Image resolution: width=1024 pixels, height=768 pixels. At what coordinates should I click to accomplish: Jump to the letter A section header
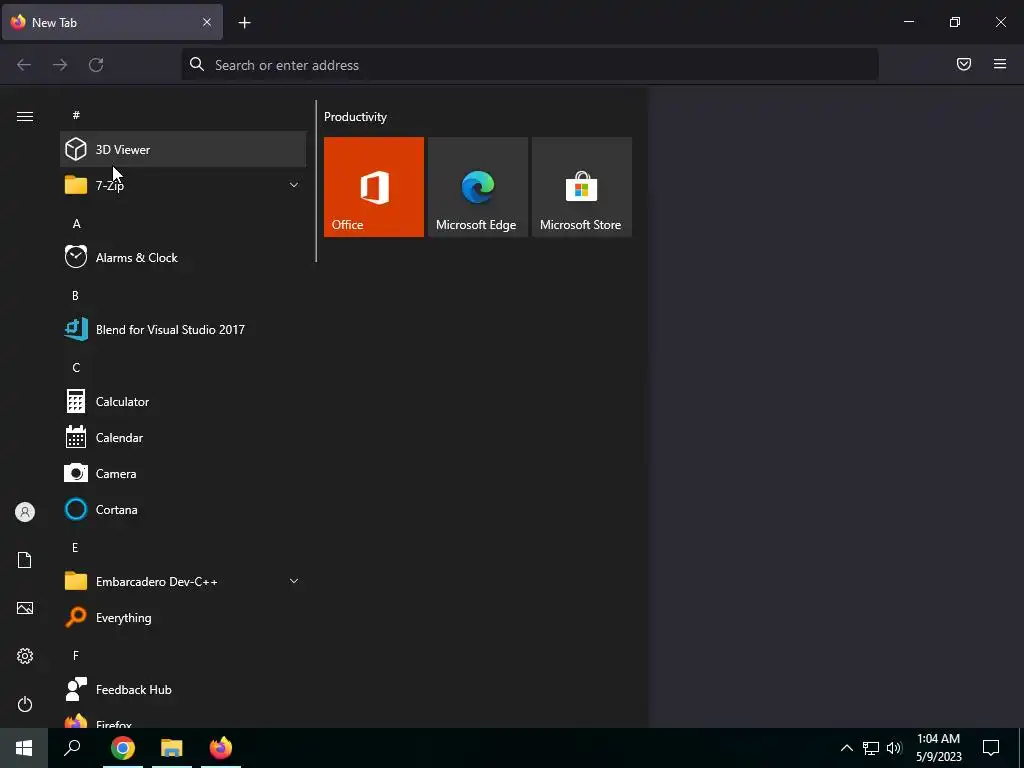click(x=76, y=224)
